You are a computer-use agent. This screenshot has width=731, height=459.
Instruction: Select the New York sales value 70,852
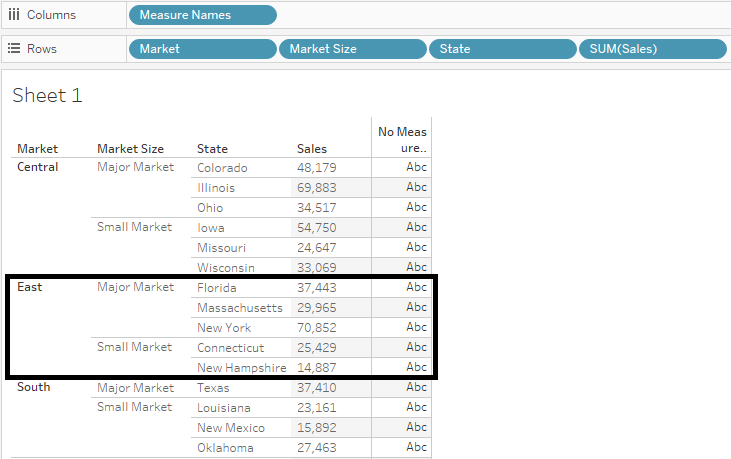(x=317, y=328)
